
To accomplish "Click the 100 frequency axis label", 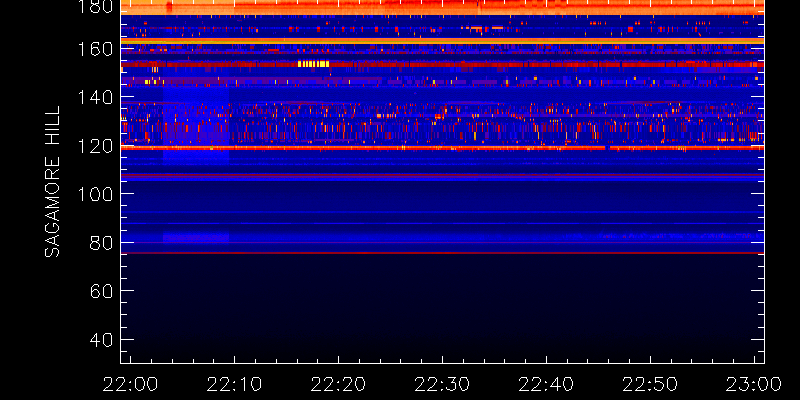I will coord(94,194).
